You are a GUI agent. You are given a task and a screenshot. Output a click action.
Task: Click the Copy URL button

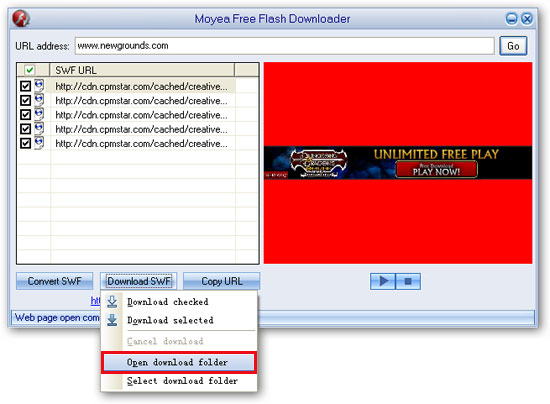tap(221, 281)
